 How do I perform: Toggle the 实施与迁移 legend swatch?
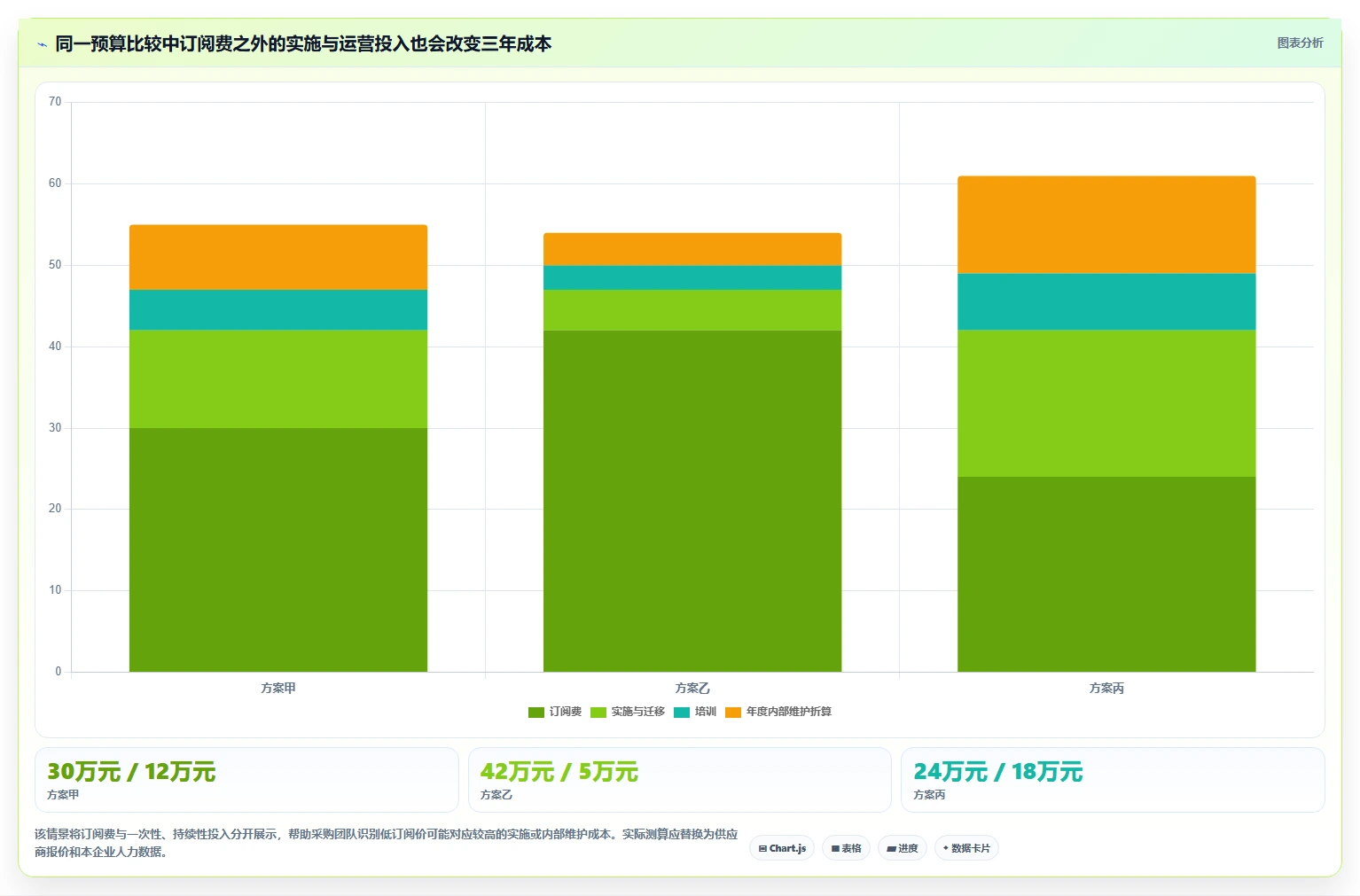click(x=598, y=713)
